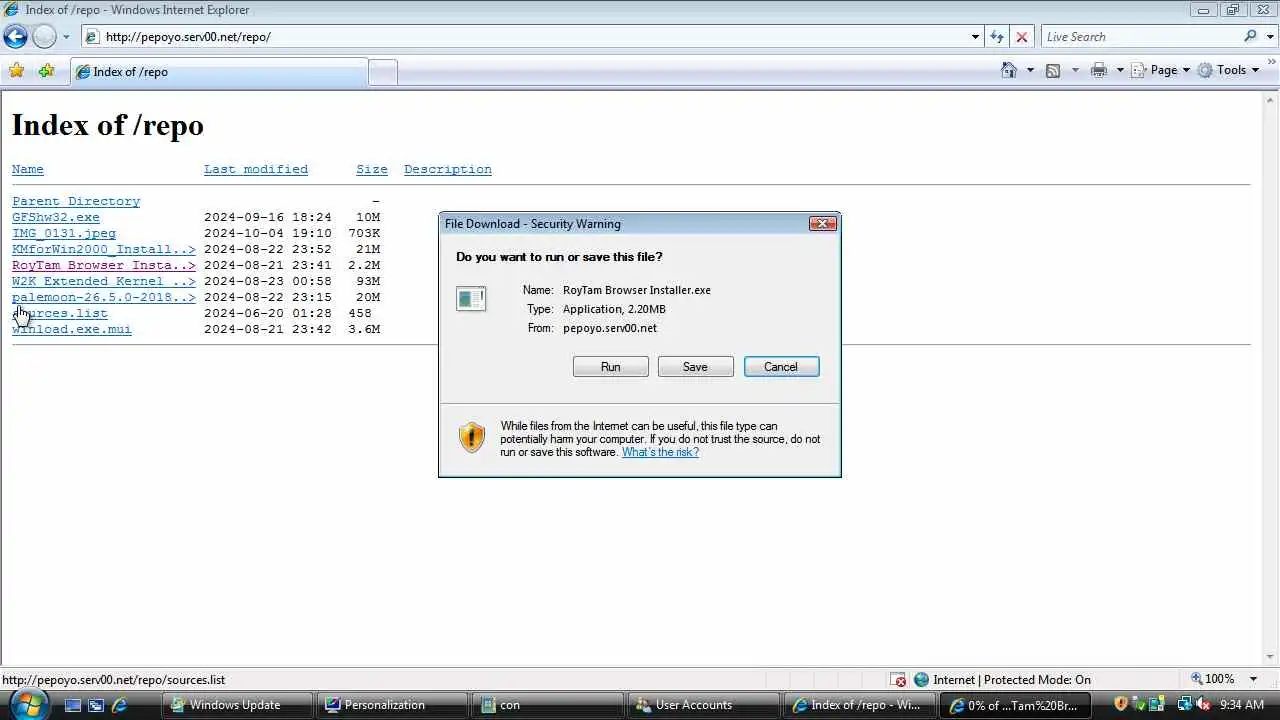Expand the feeds dropdown arrow

click(1075, 70)
